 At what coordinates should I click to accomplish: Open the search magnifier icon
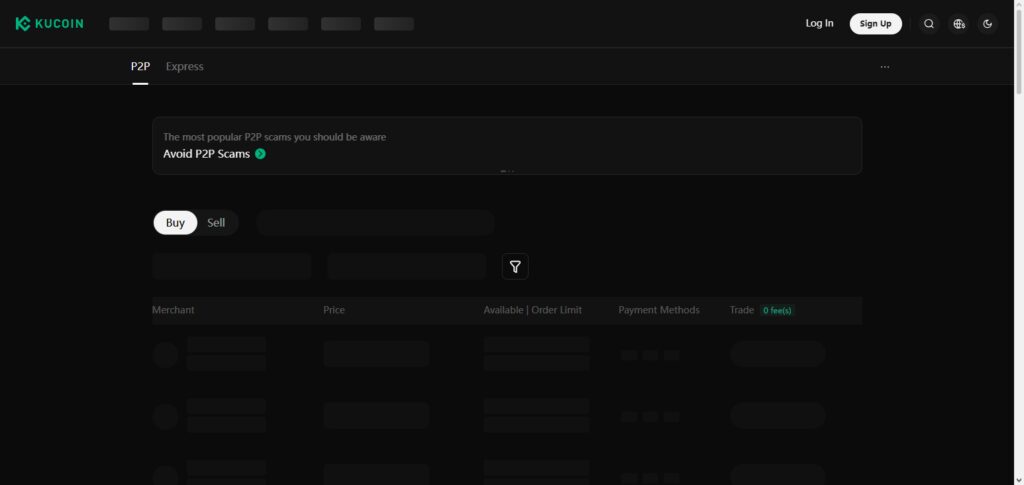pos(929,23)
